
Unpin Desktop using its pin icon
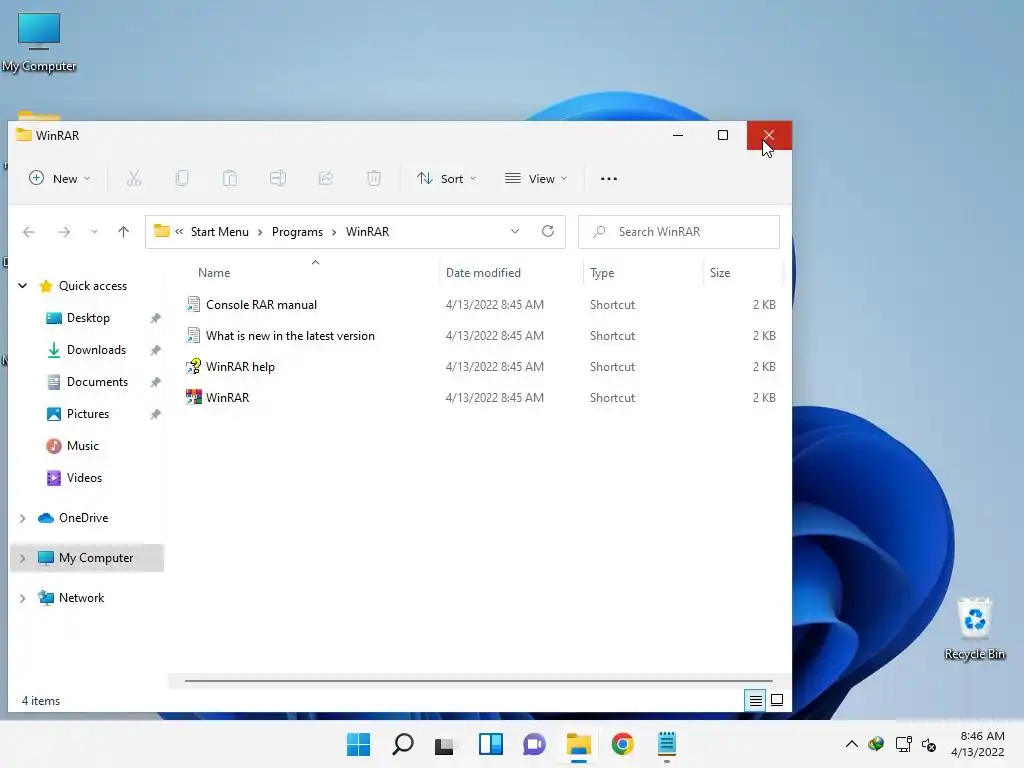coord(155,319)
